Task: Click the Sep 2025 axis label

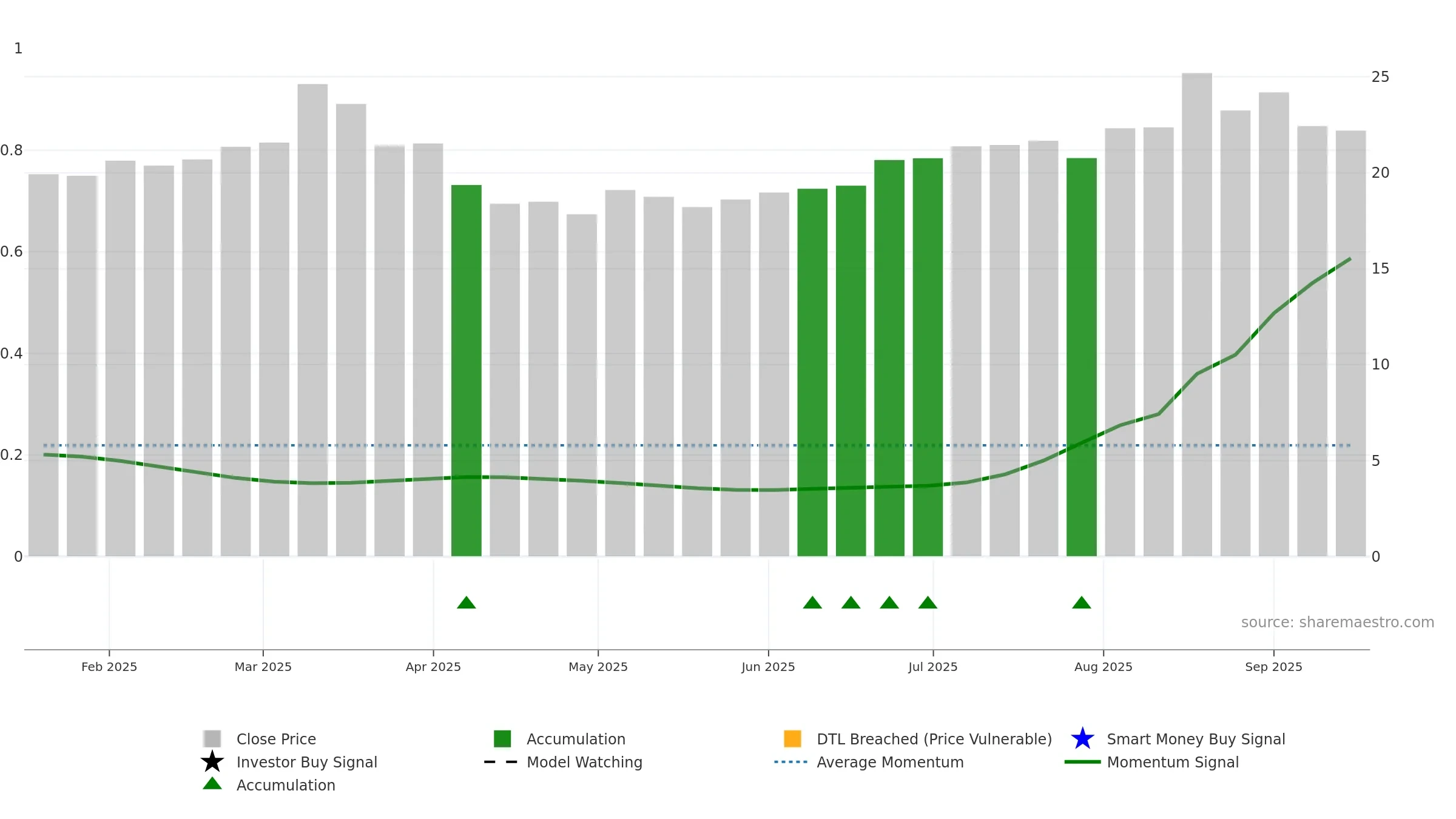Action: click(1273, 667)
